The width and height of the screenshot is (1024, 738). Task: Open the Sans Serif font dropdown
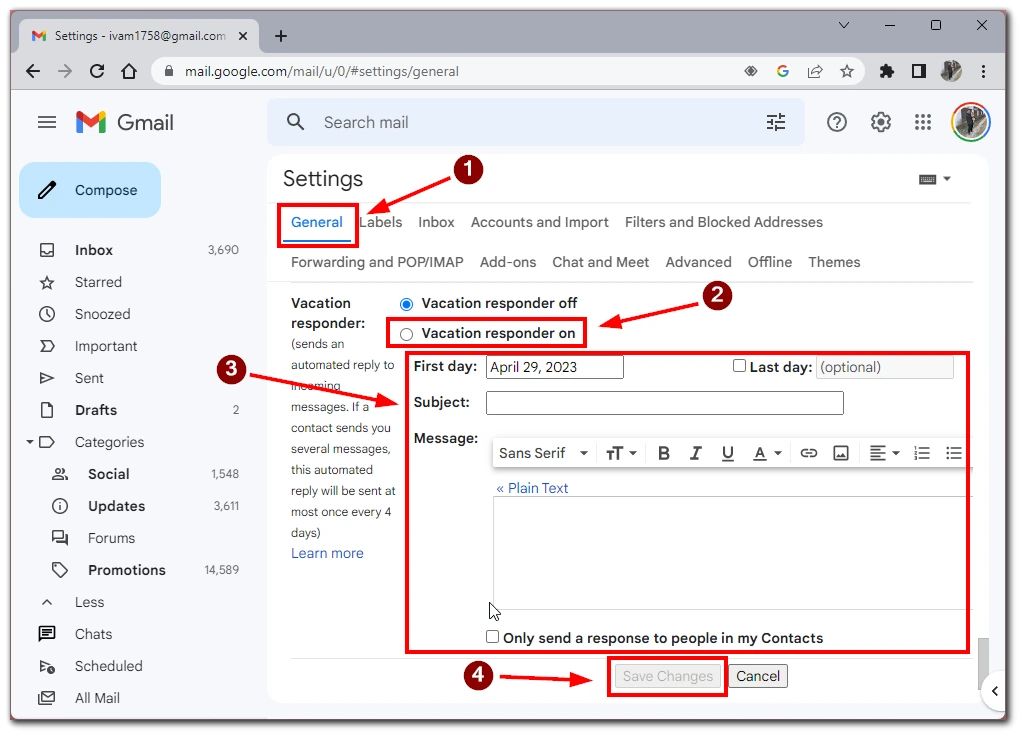pyautogui.click(x=543, y=453)
